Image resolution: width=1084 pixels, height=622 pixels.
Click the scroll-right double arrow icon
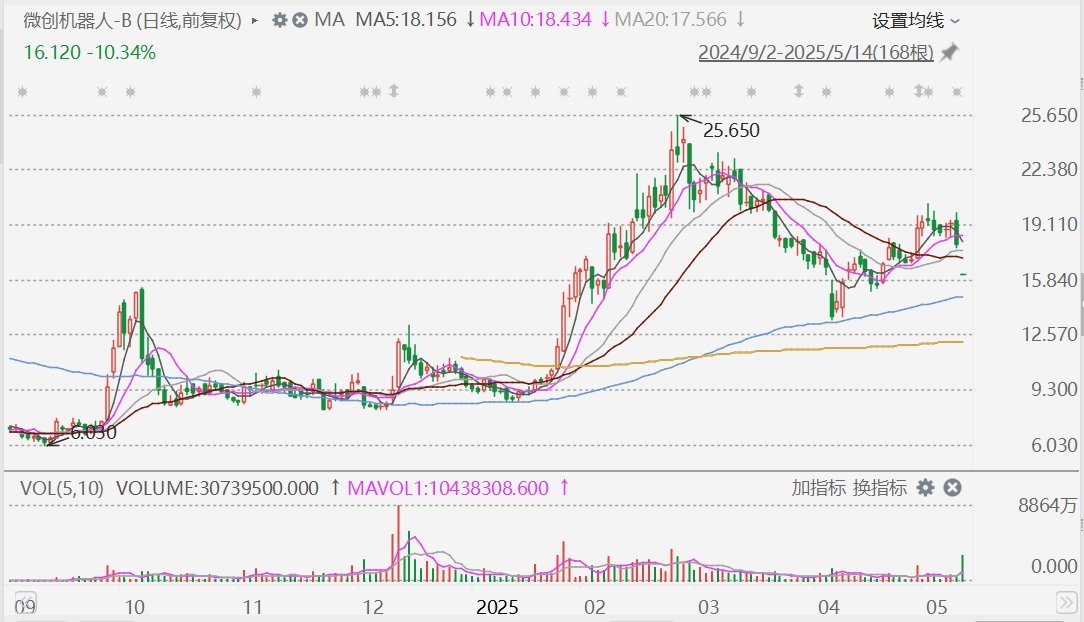click(1066, 603)
